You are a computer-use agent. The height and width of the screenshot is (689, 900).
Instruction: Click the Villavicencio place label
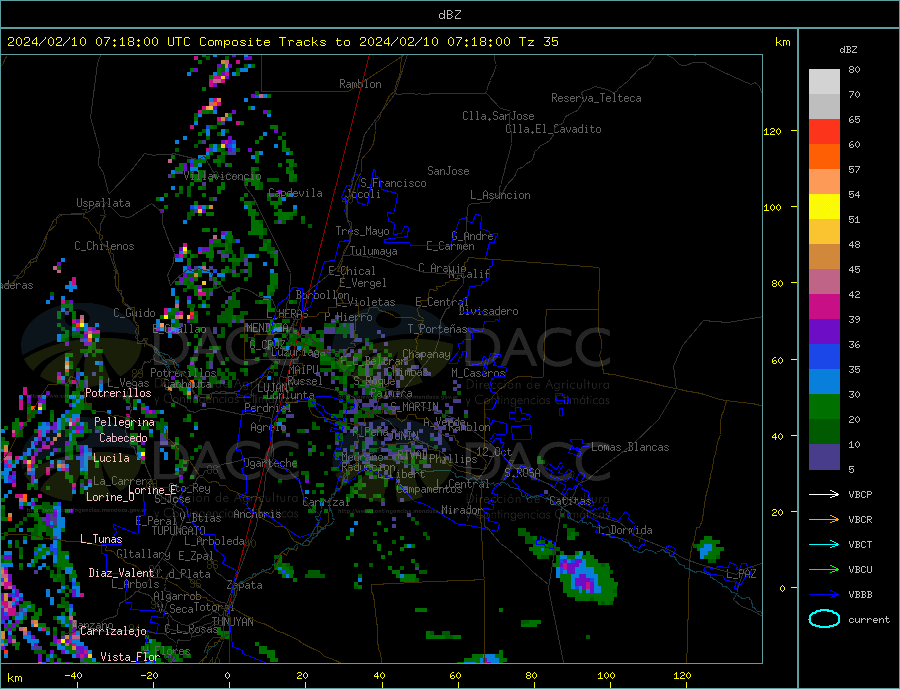click(x=223, y=176)
